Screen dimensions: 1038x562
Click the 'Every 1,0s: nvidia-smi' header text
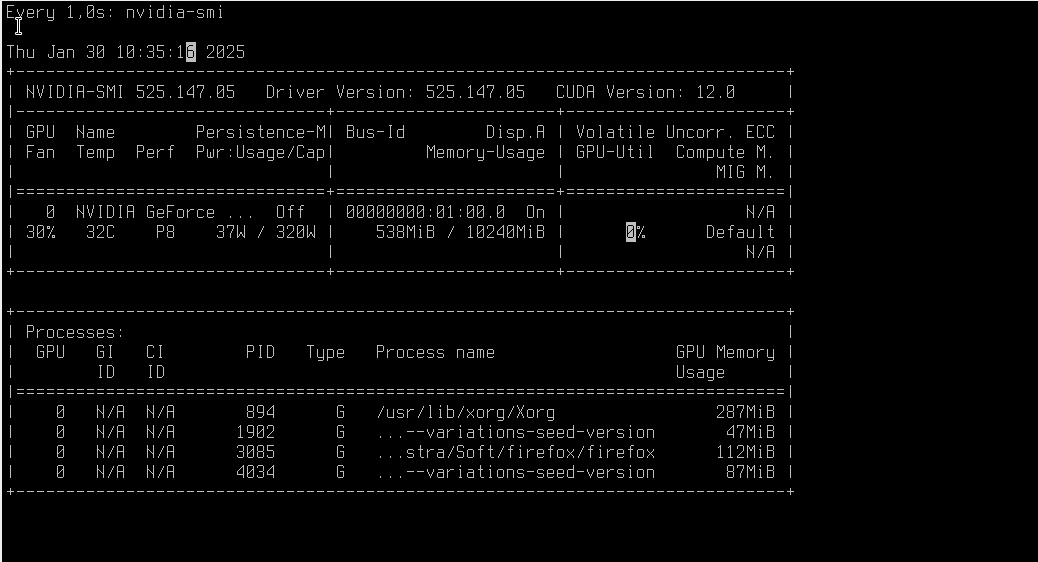pos(115,13)
